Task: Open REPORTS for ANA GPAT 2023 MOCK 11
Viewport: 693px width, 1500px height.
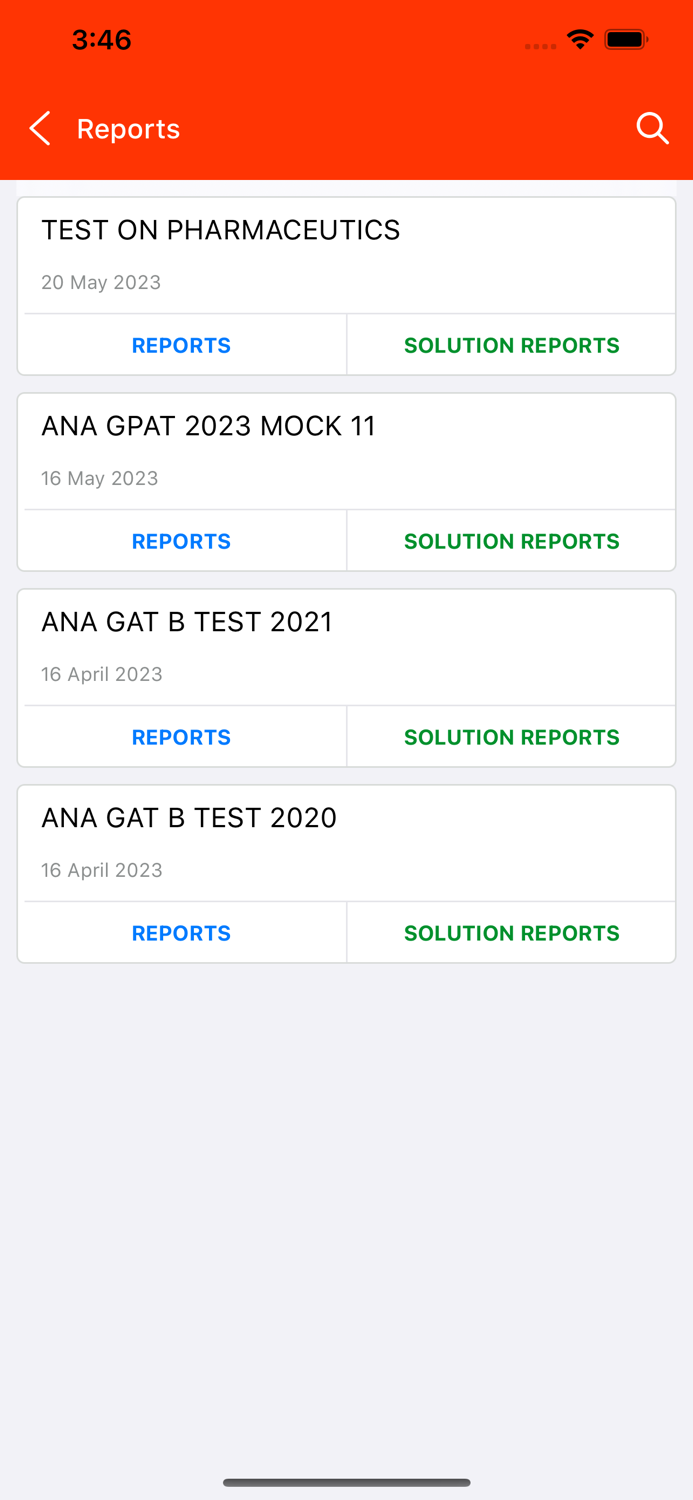Action: tap(181, 540)
